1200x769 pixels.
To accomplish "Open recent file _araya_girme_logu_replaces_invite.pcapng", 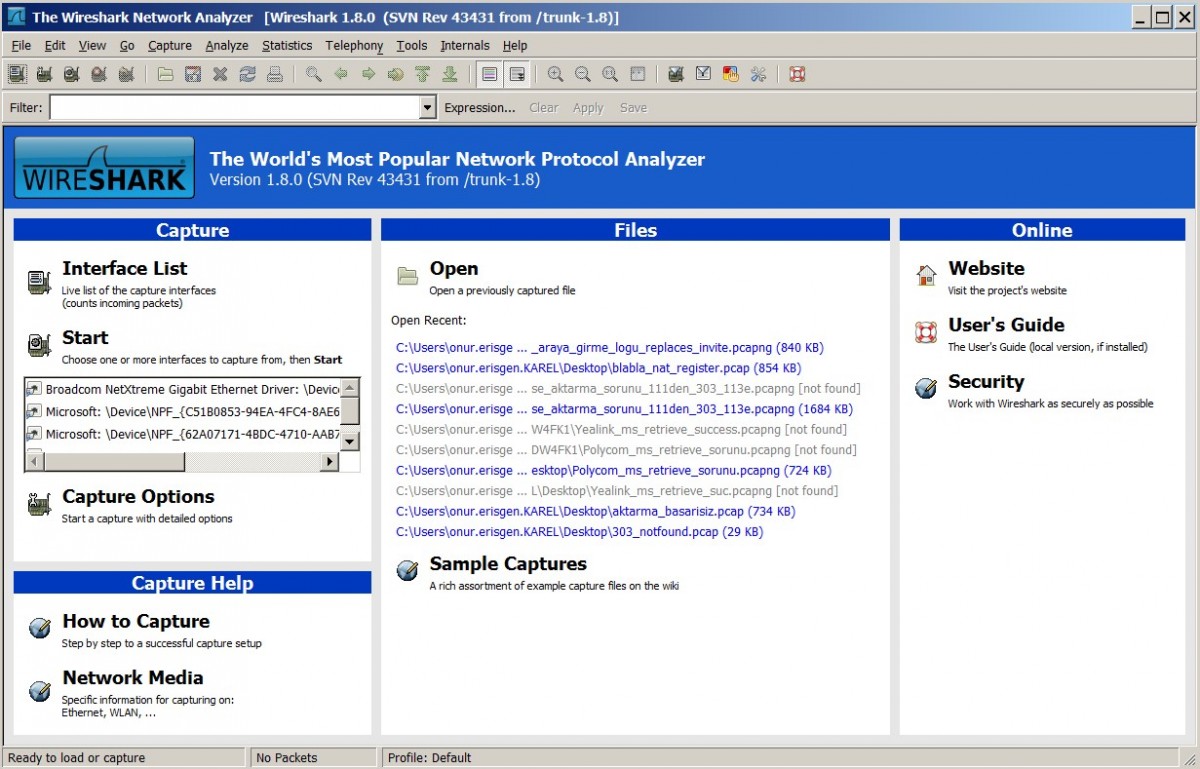I will (610, 348).
